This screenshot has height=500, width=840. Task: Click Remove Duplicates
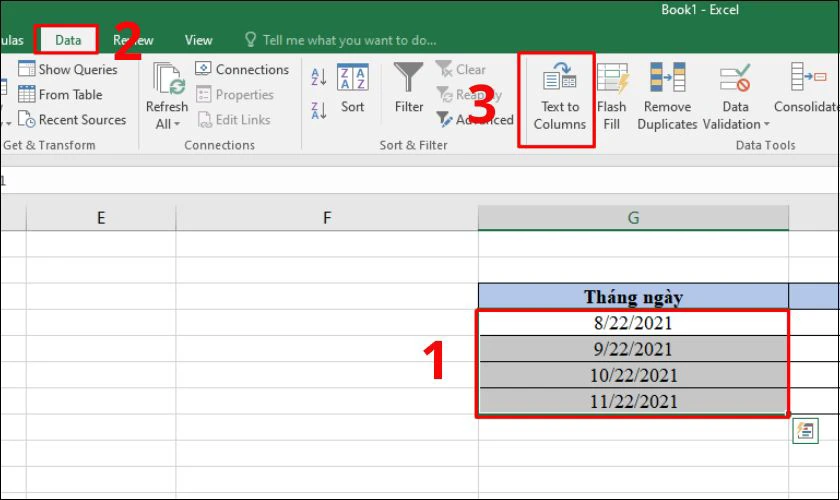pos(667,96)
